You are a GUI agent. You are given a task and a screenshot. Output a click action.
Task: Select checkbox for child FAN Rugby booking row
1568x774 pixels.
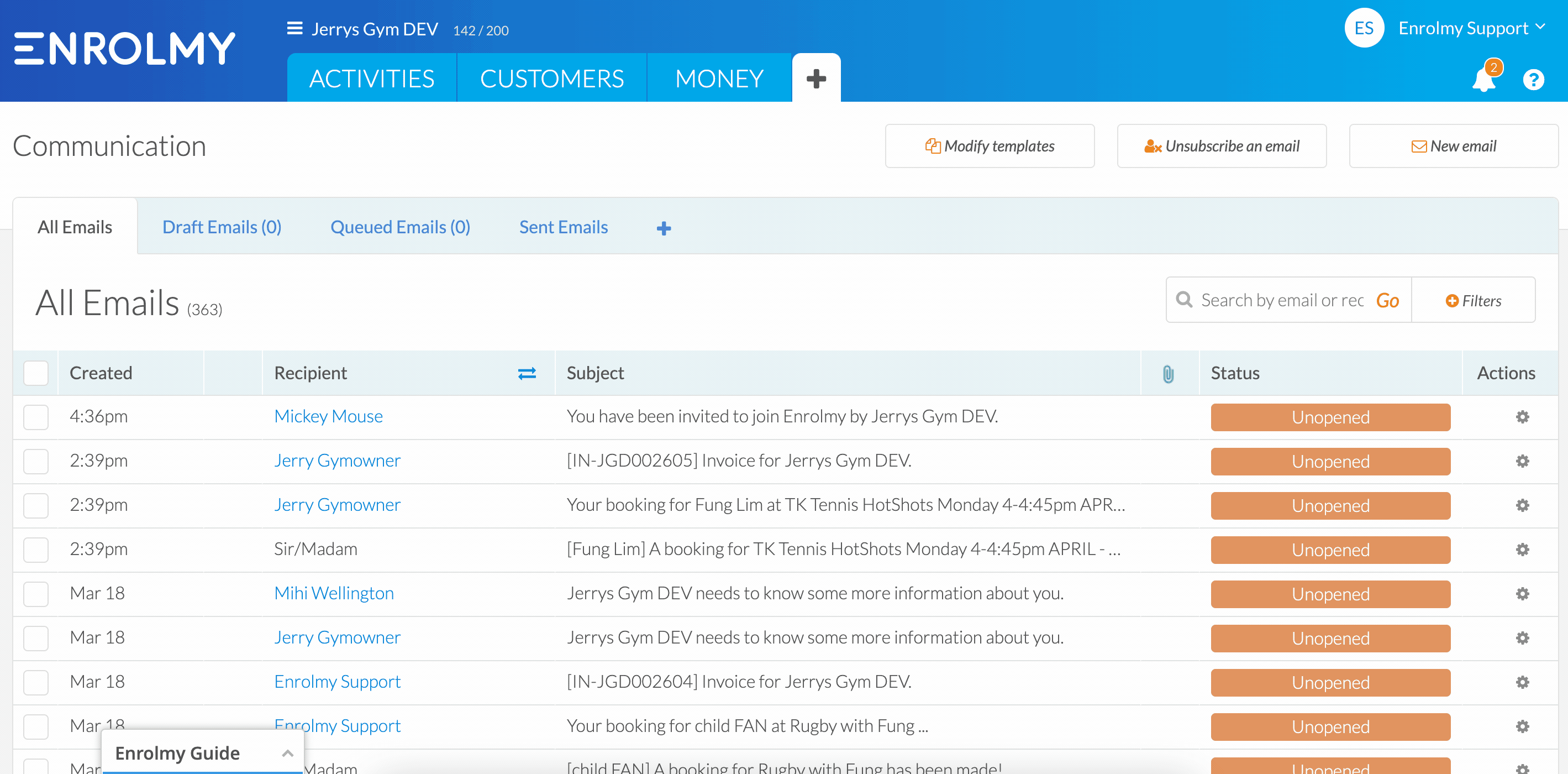(36, 726)
